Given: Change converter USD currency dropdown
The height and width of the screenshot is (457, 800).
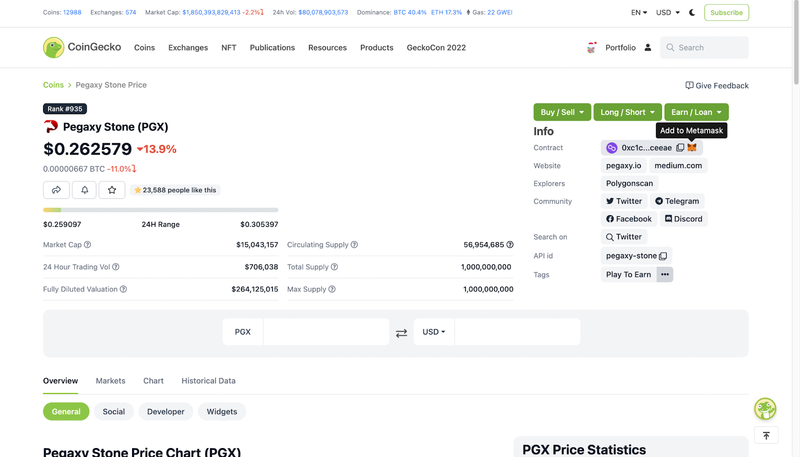Looking at the screenshot, I should 434,332.
